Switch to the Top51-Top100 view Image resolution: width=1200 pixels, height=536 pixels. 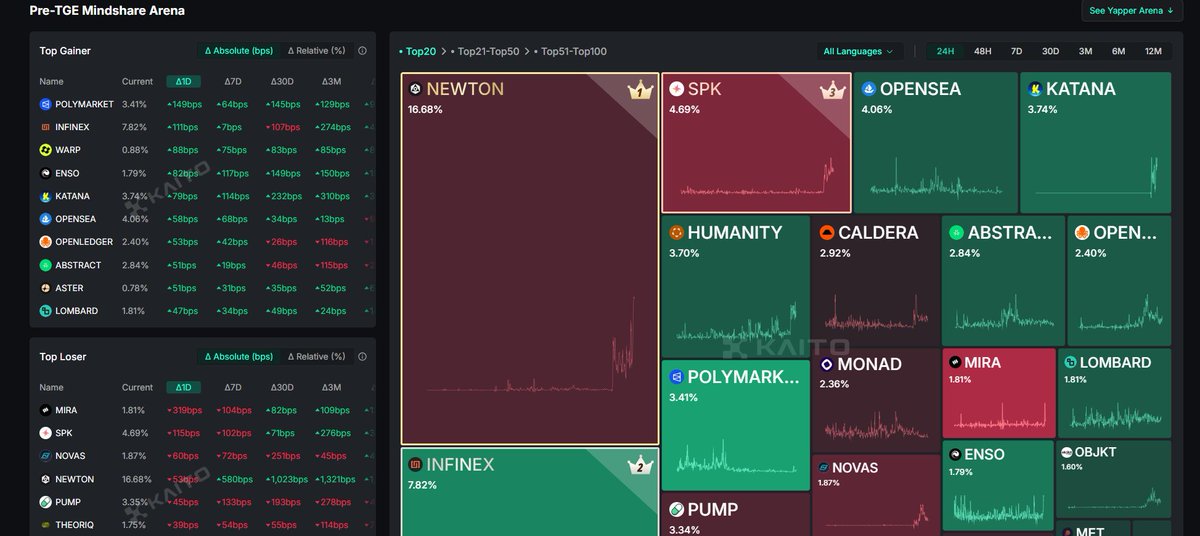[x=571, y=51]
